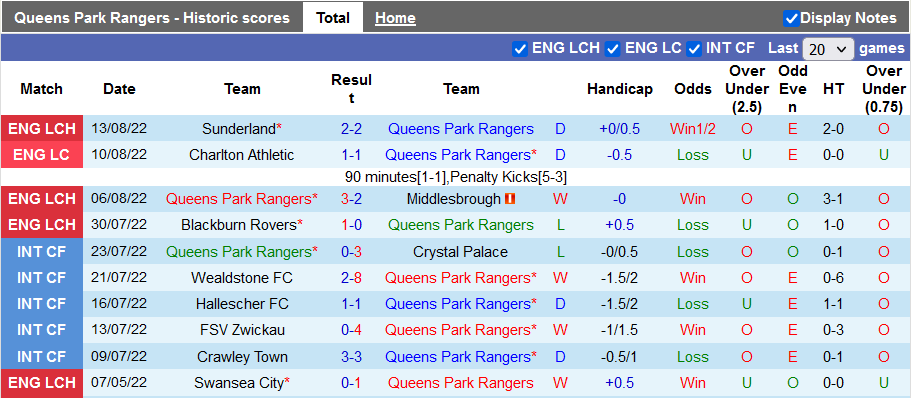Click the Match column header

41,89
